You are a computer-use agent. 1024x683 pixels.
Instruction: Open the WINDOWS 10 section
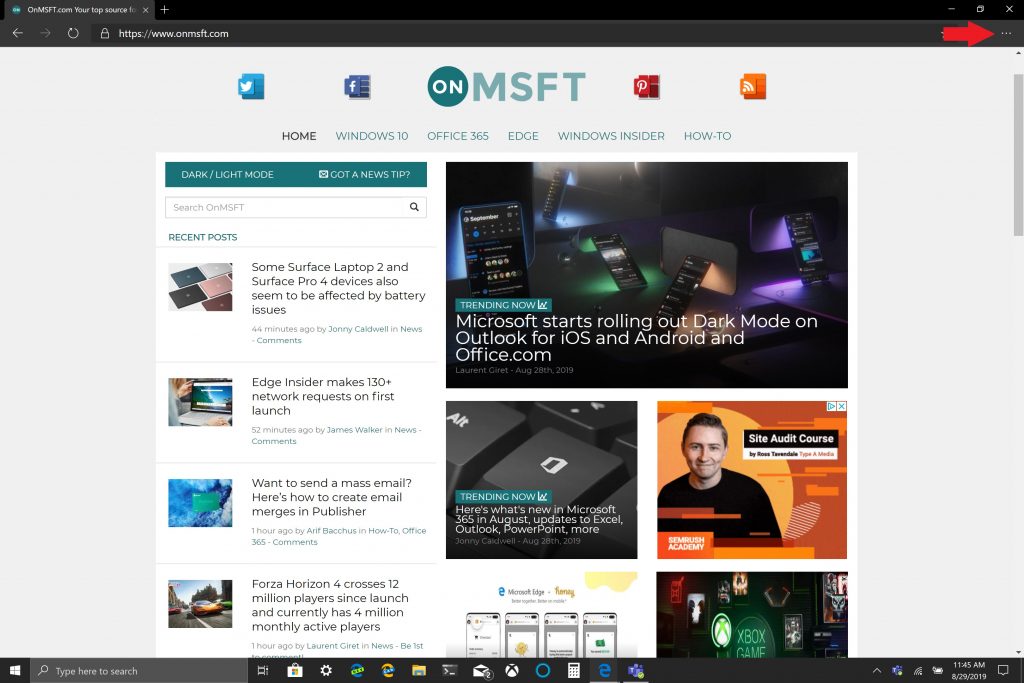(372, 136)
